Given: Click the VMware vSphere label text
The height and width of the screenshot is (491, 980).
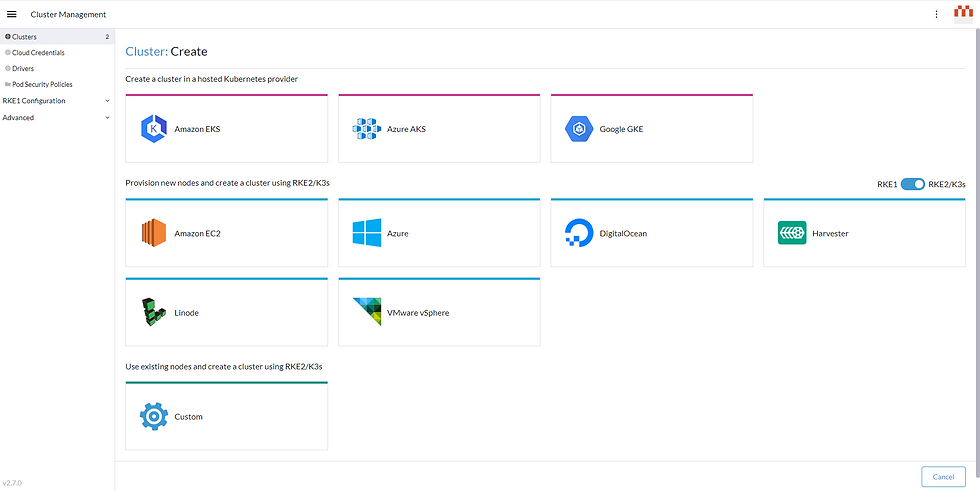Looking at the screenshot, I should (418, 313).
